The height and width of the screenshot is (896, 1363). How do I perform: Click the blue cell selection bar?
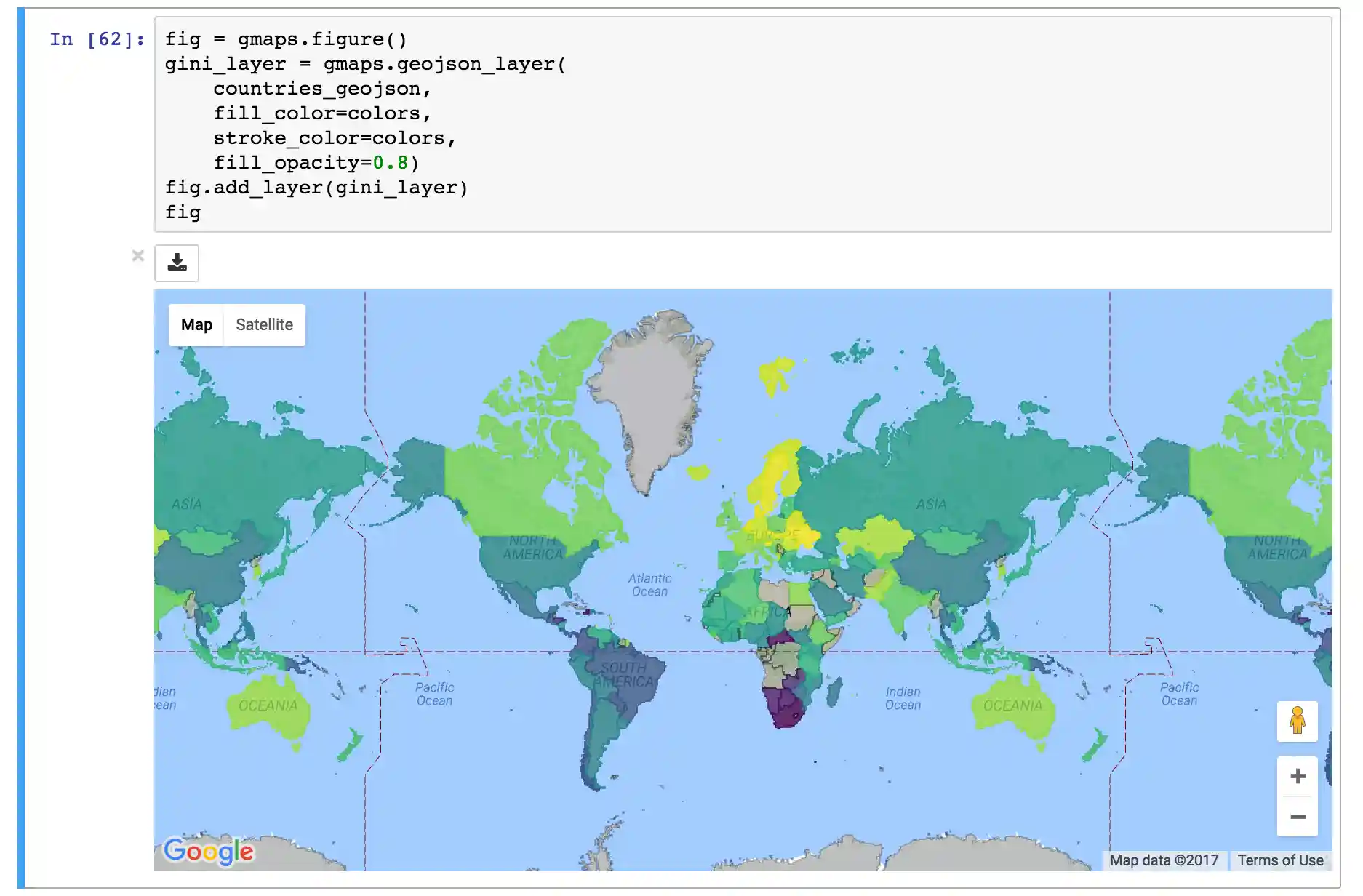tap(20, 436)
